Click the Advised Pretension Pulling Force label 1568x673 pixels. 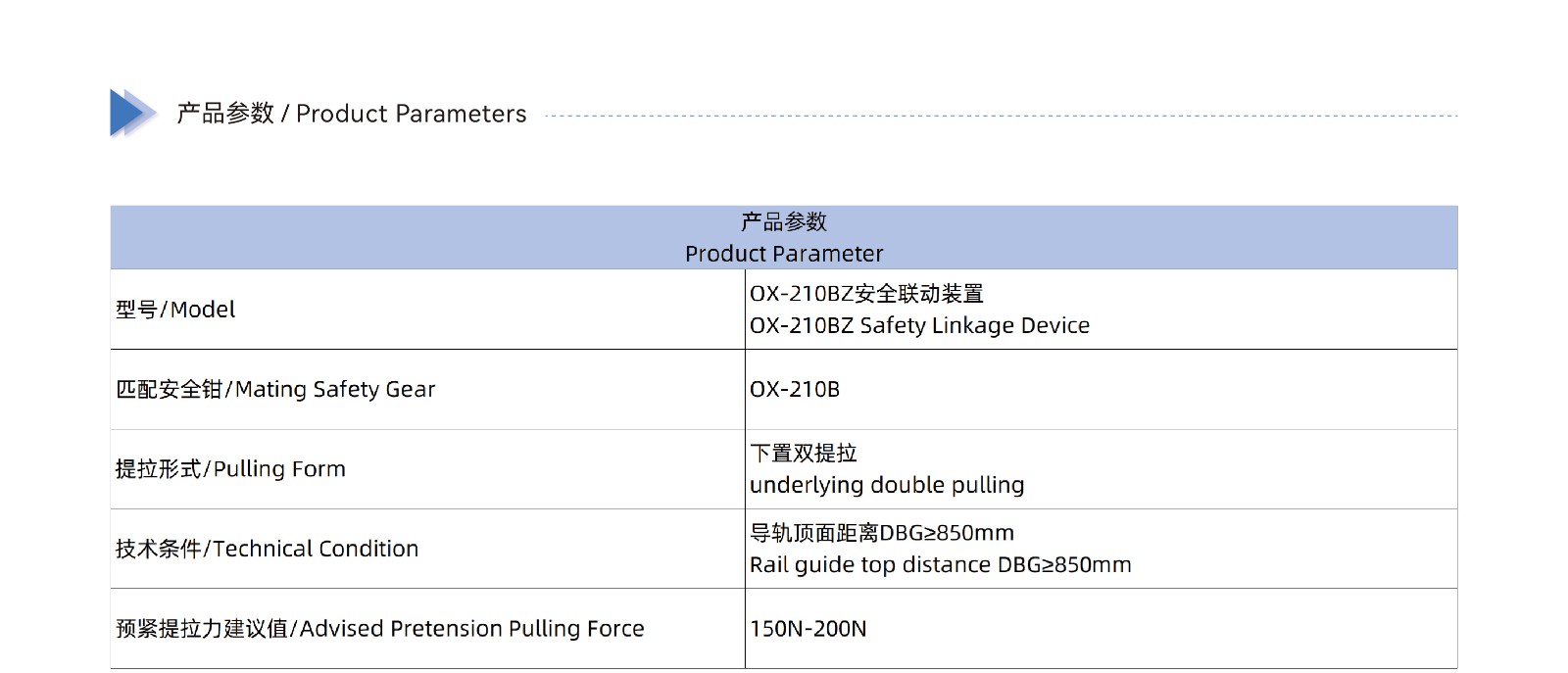coord(380,629)
